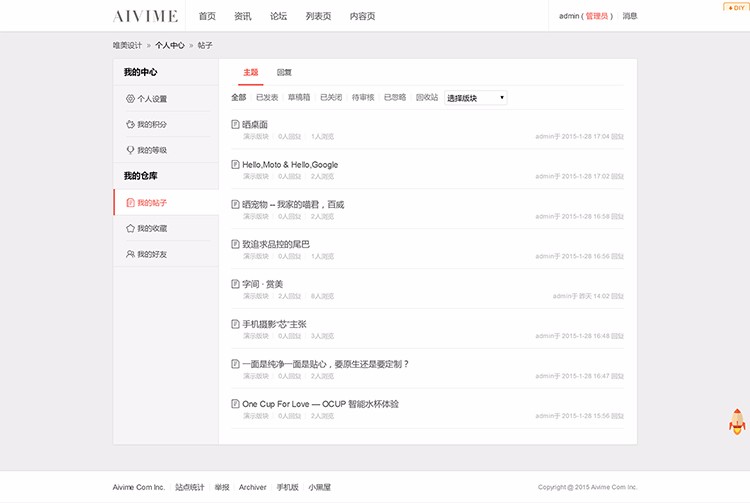Open 消息 in the header
Screen dimensions: 750x503
630,16
